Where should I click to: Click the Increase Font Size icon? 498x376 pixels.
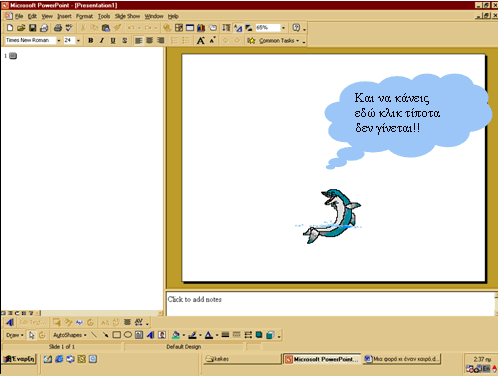(x=200, y=41)
